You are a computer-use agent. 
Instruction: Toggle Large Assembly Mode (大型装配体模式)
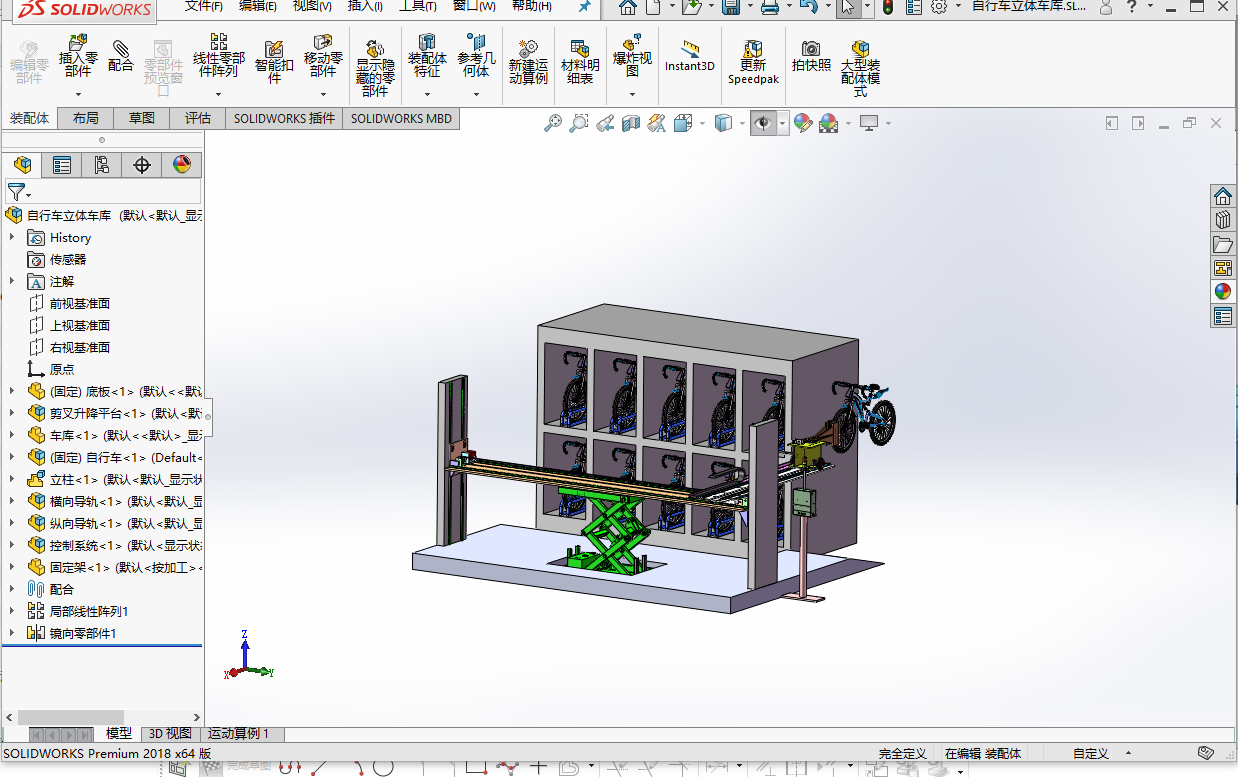click(860, 68)
